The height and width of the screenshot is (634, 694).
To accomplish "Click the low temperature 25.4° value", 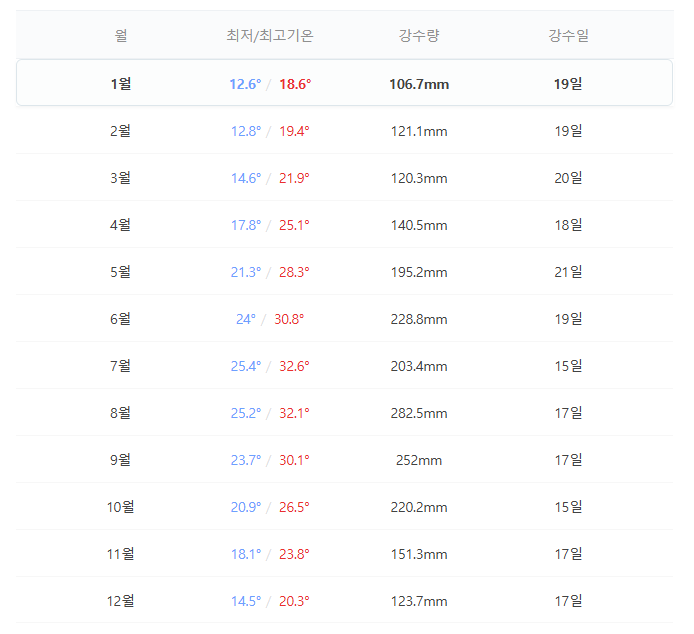I will pyautogui.click(x=246, y=367).
